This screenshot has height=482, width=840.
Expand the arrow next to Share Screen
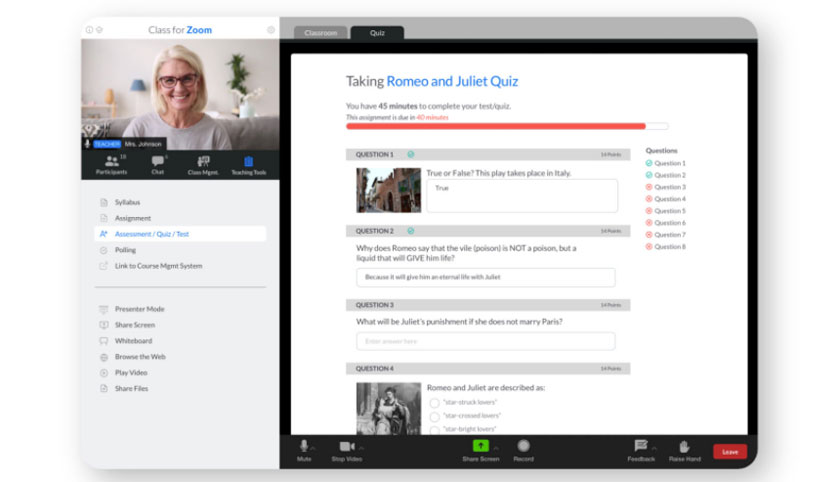(496, 448)
